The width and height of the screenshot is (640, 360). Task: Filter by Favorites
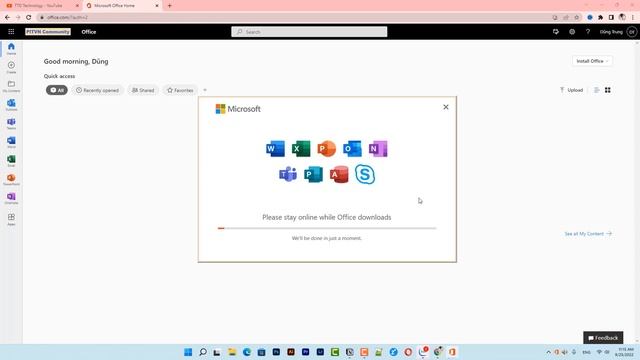click(180, 90)
